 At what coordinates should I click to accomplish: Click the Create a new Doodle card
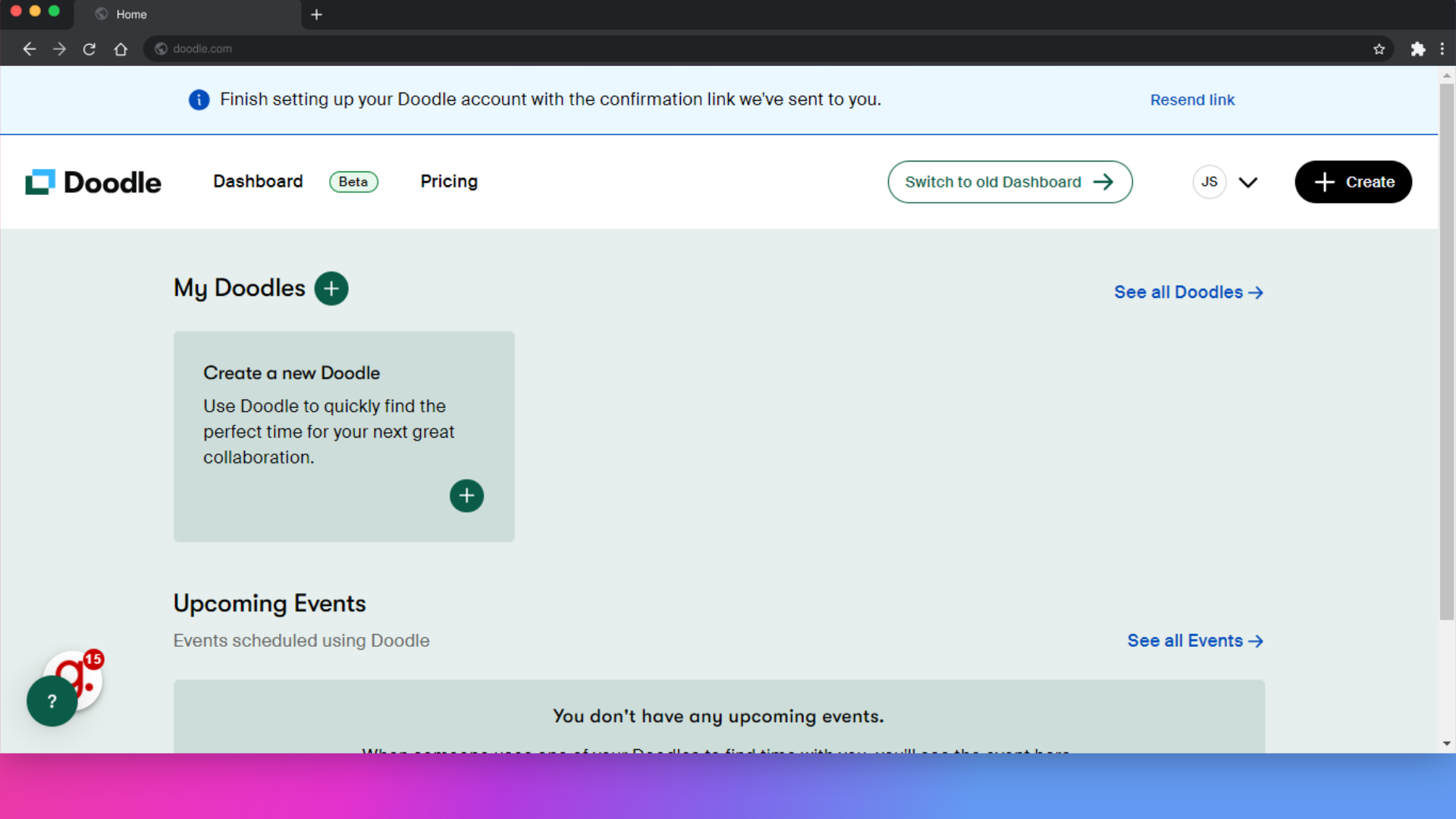(x=344, y=436)
